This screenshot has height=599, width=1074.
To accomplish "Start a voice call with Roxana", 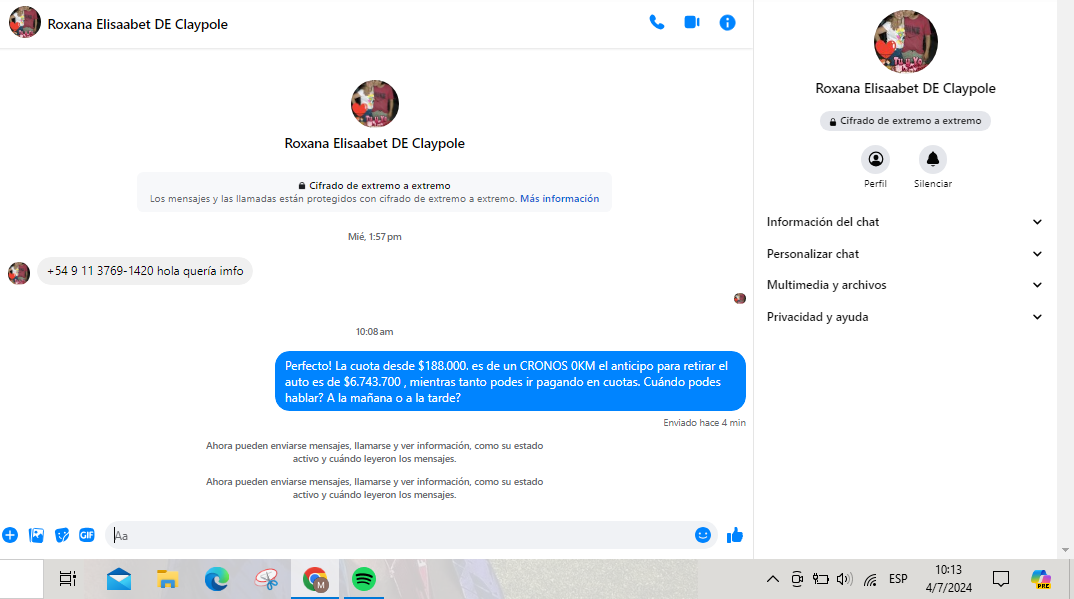I will point(656,22).
